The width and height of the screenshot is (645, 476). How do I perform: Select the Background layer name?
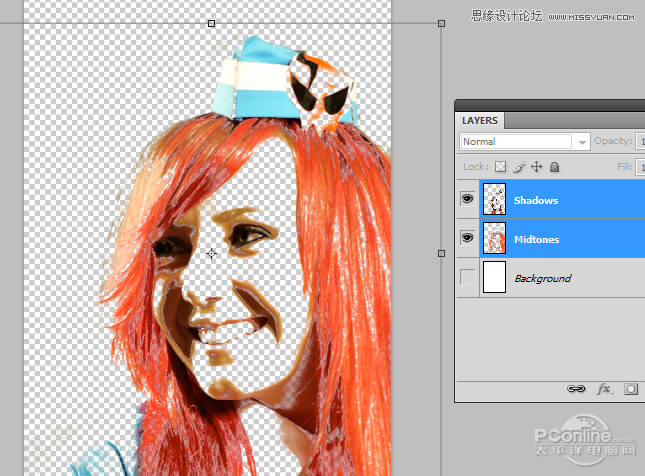[x=542, y=278]
